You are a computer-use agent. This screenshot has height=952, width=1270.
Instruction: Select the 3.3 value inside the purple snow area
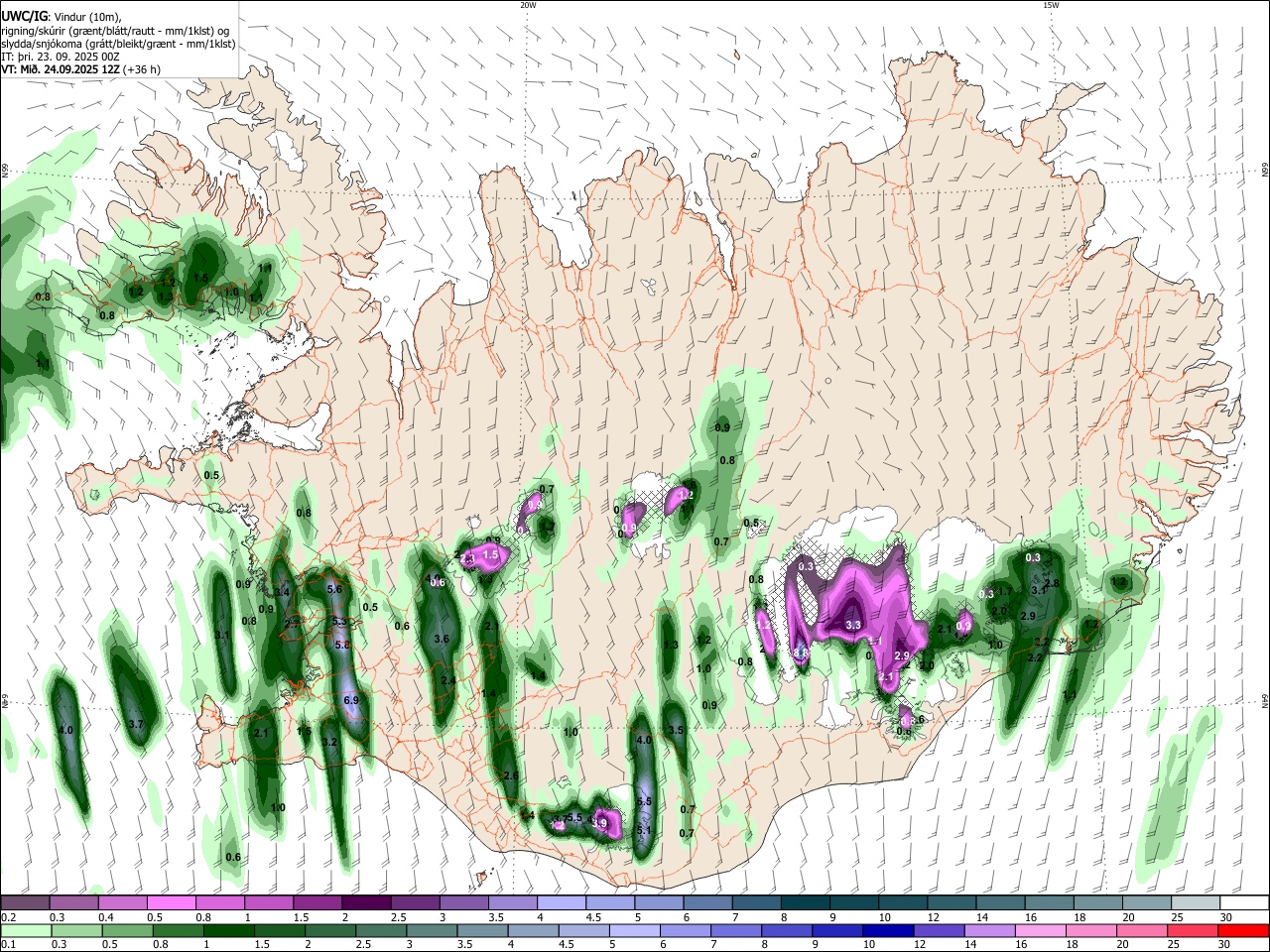click(853, 625)
